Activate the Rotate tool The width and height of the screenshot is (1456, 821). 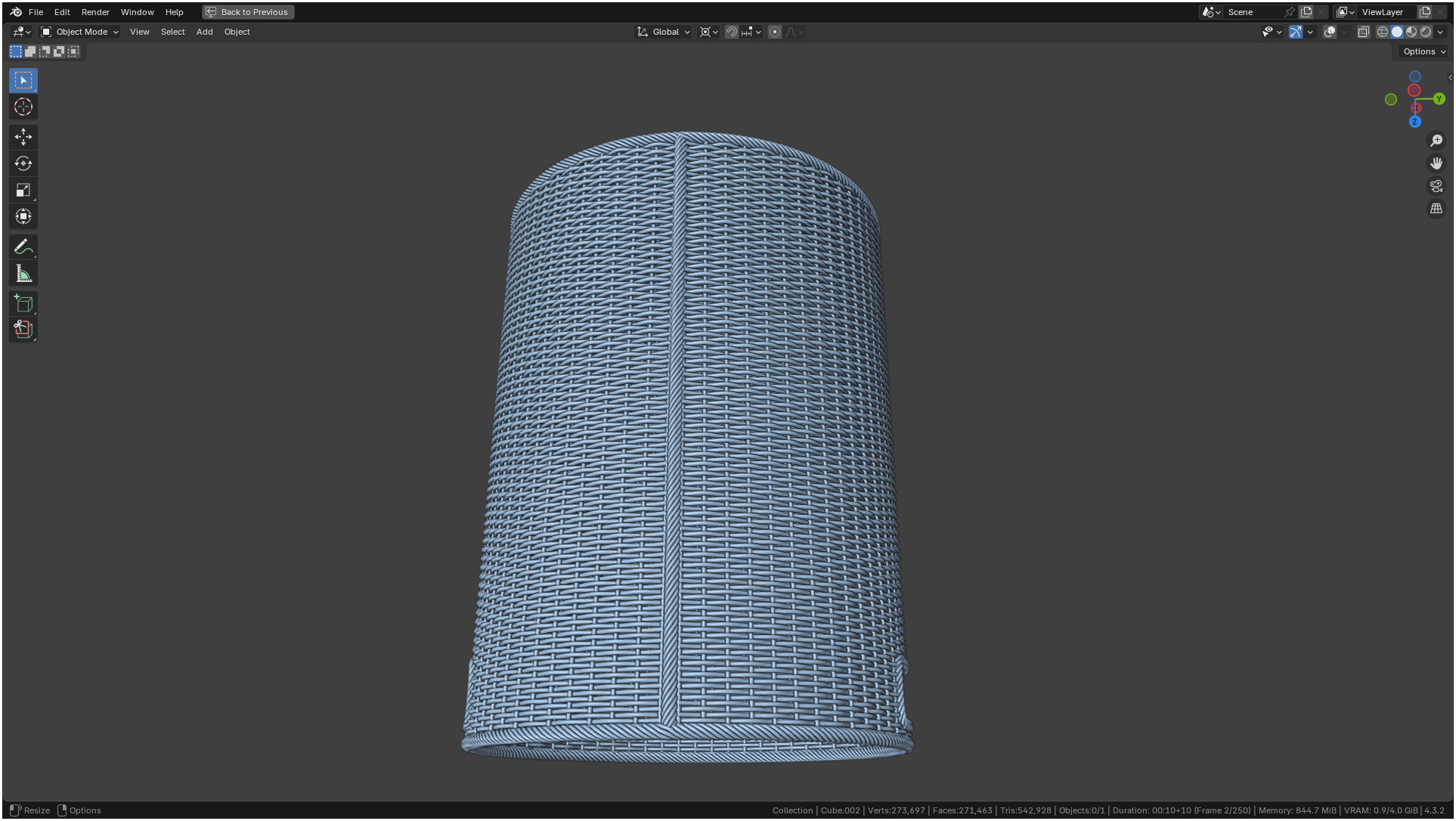pyautogui.click(x=23, y=163)
